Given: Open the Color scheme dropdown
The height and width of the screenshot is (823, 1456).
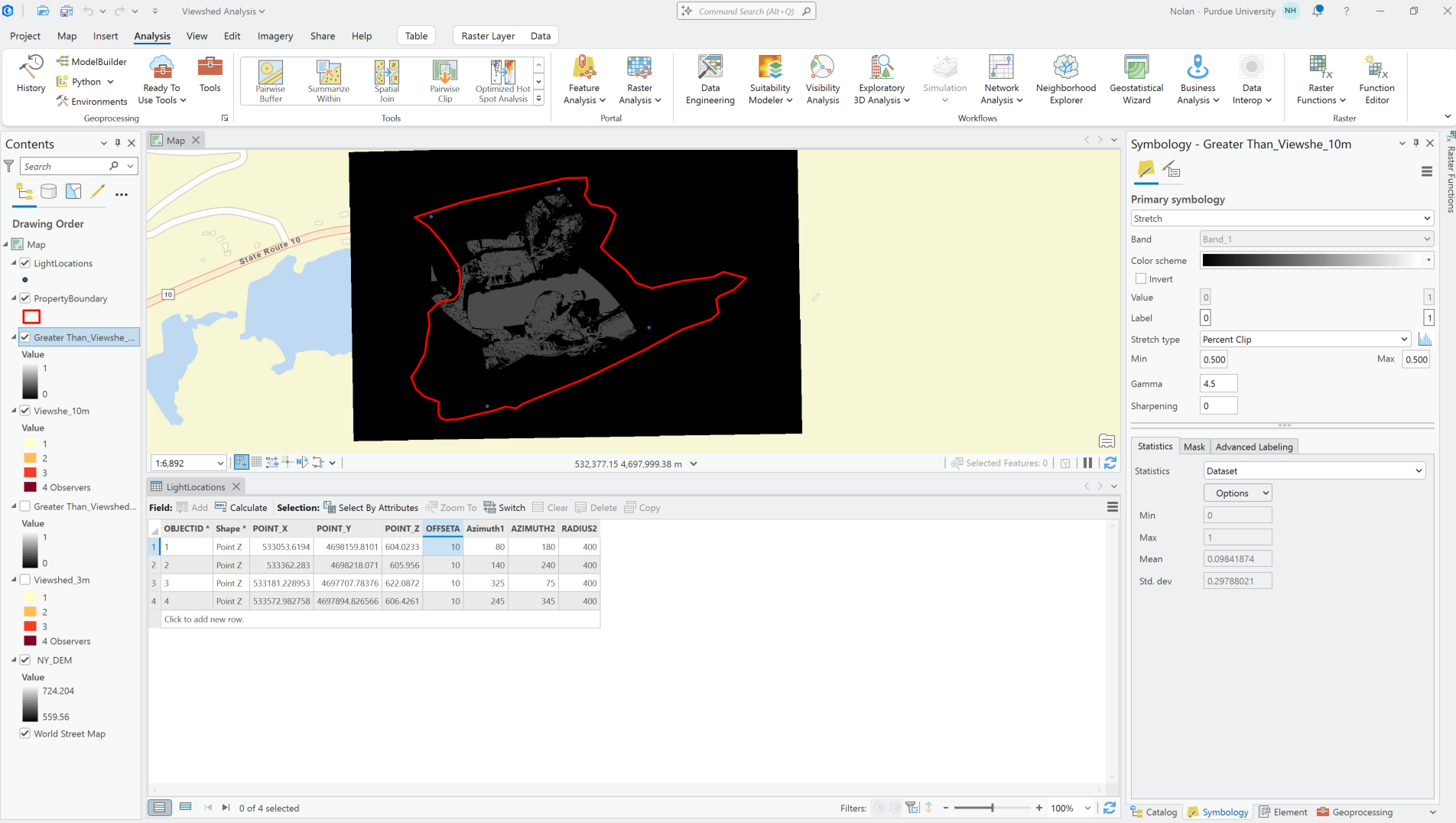Looking at the screenshot, I should pyautogui.click(x=1428, y=260).
